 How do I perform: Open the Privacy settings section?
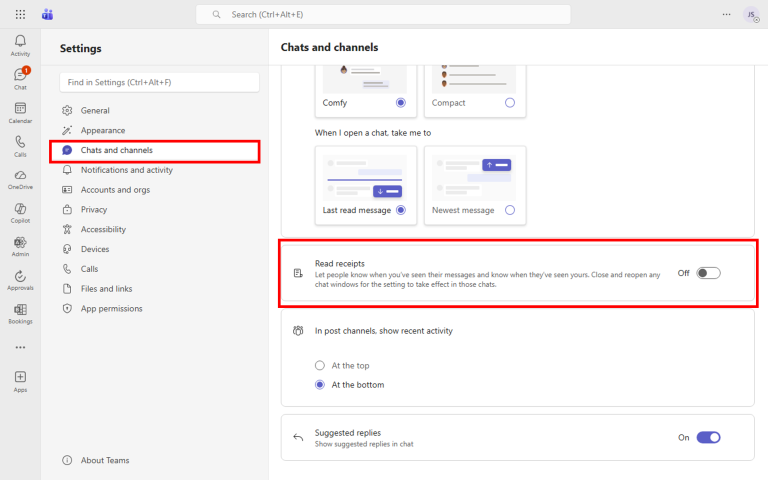coord(94,210)
